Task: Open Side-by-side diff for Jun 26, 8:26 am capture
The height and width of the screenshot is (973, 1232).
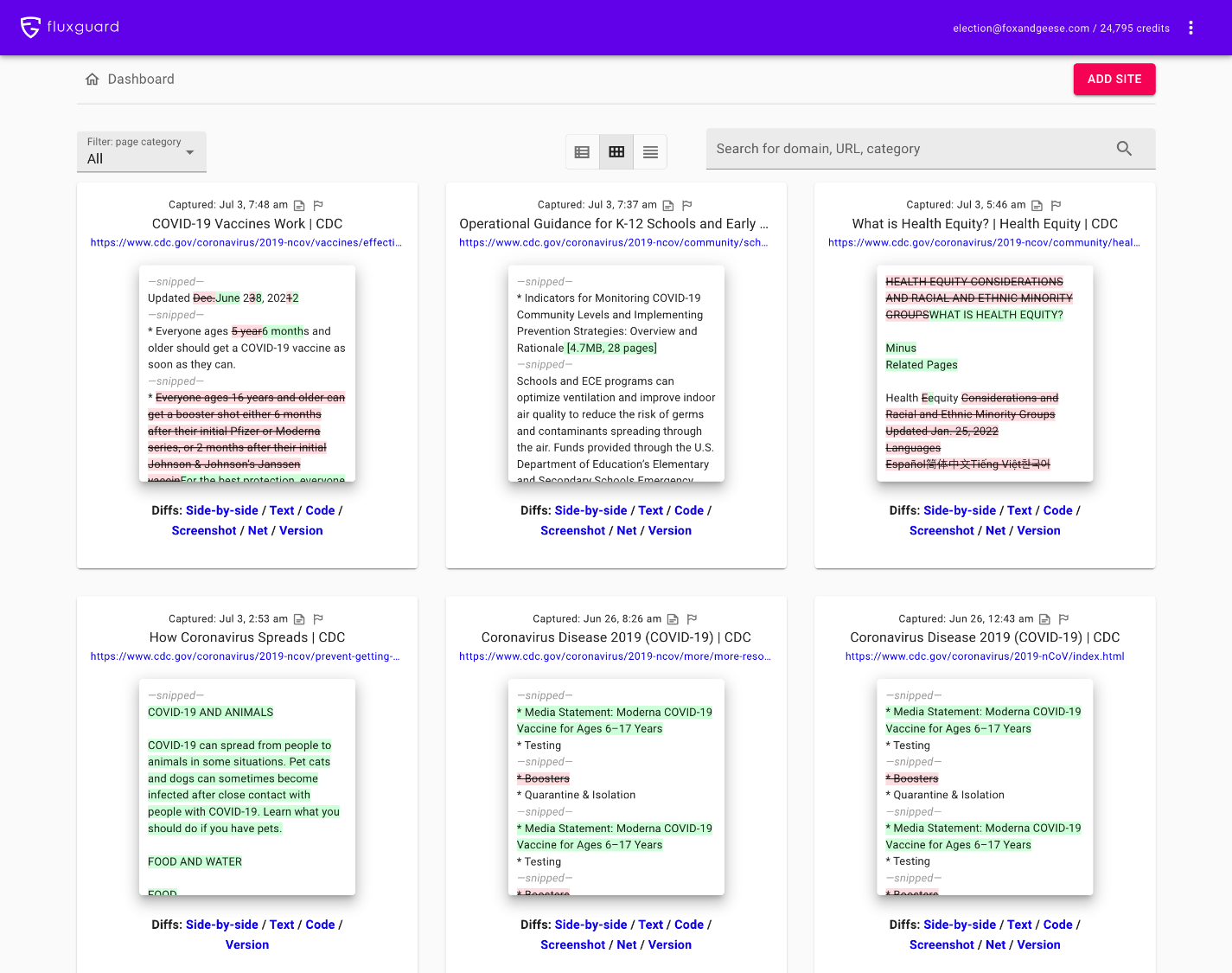Action: pos(590,925)
